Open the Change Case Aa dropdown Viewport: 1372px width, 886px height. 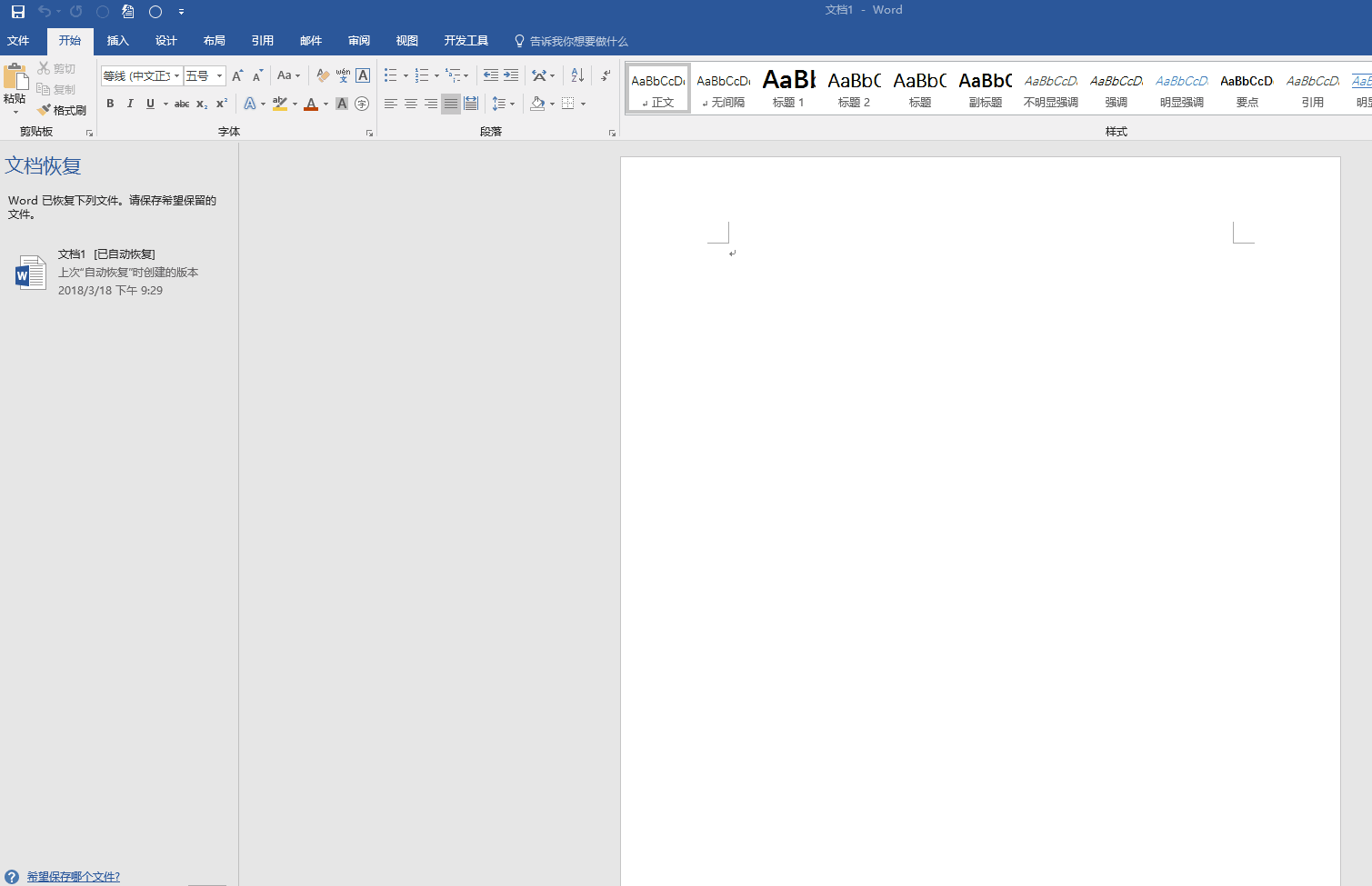coord(288,75)
